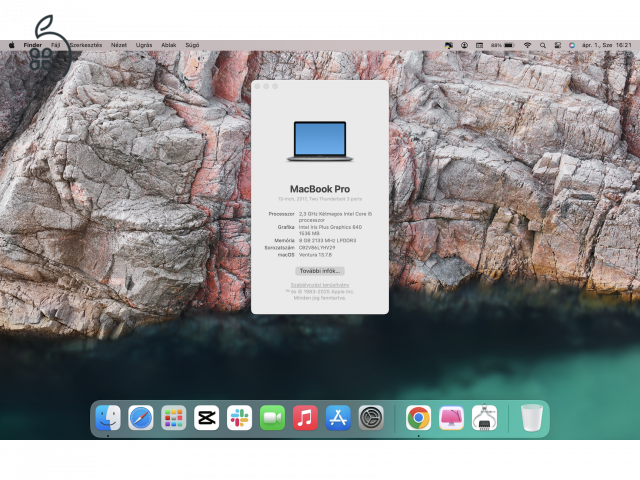
Task: Click the Siri icon in menu bar
Action: [572, 45]
